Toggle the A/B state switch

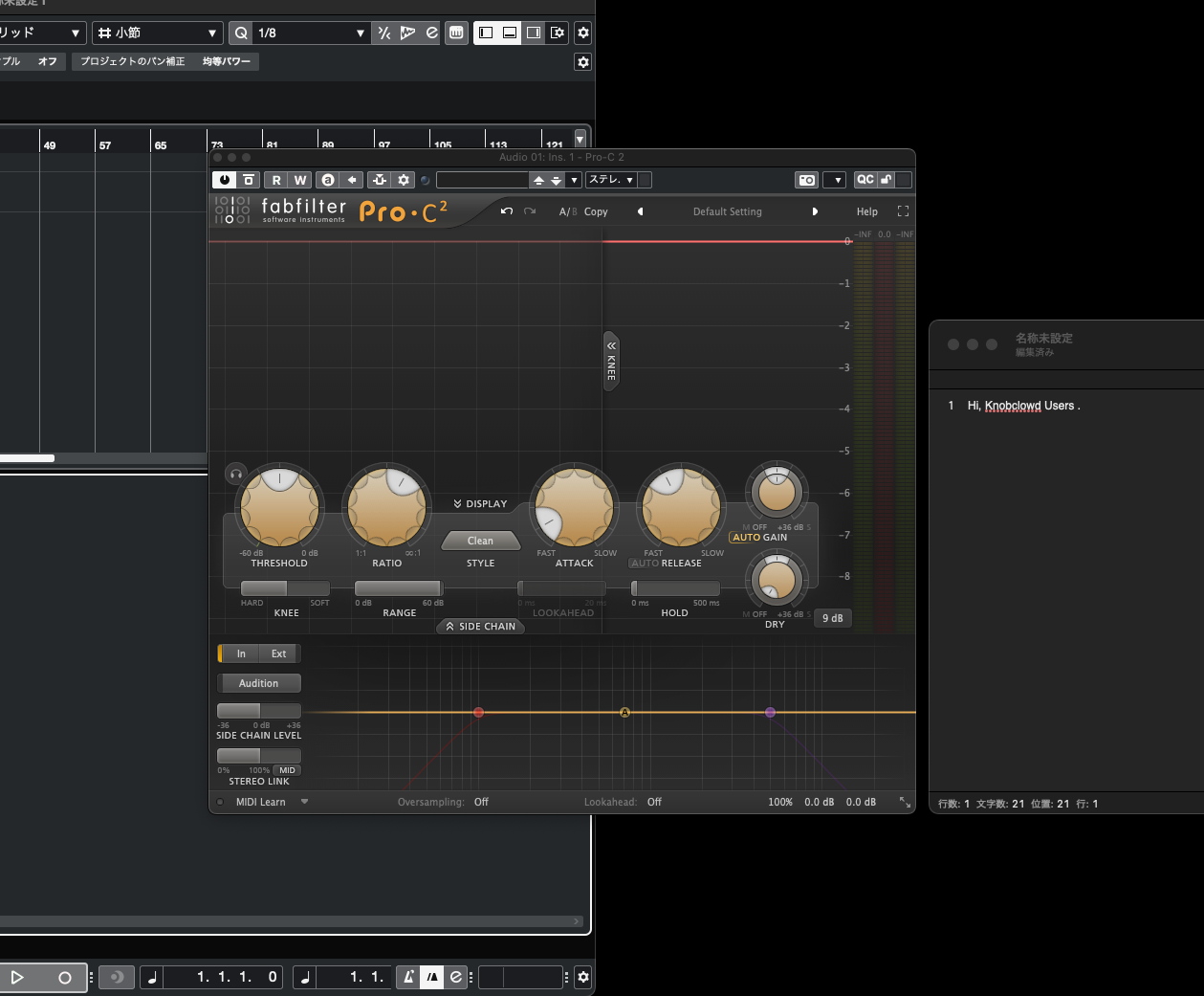point(568,211)
